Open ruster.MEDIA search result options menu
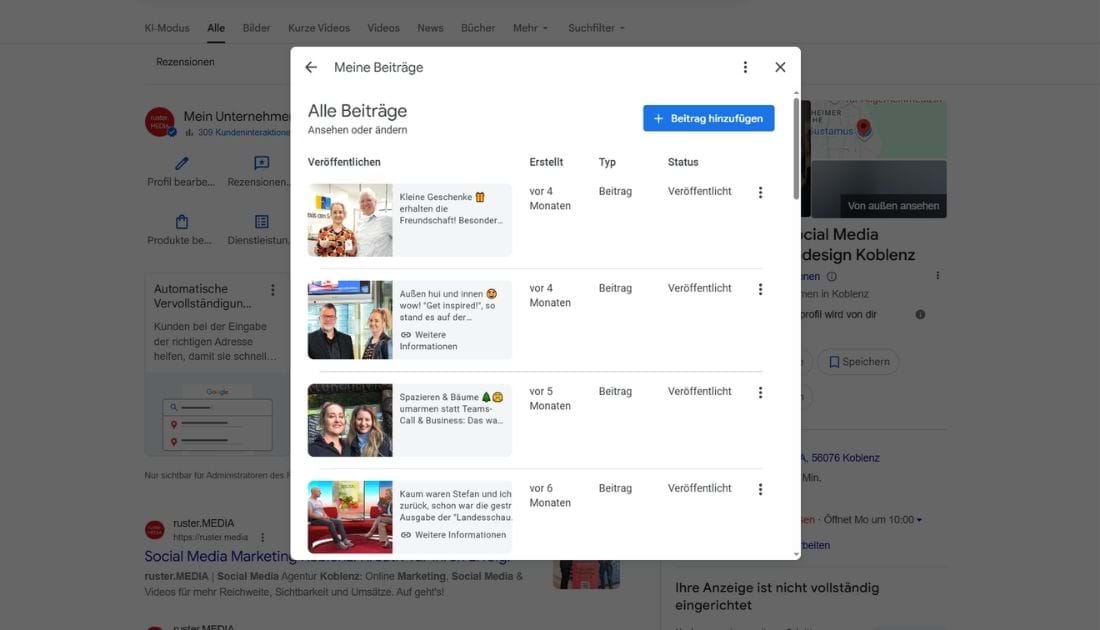 point(262,537)
